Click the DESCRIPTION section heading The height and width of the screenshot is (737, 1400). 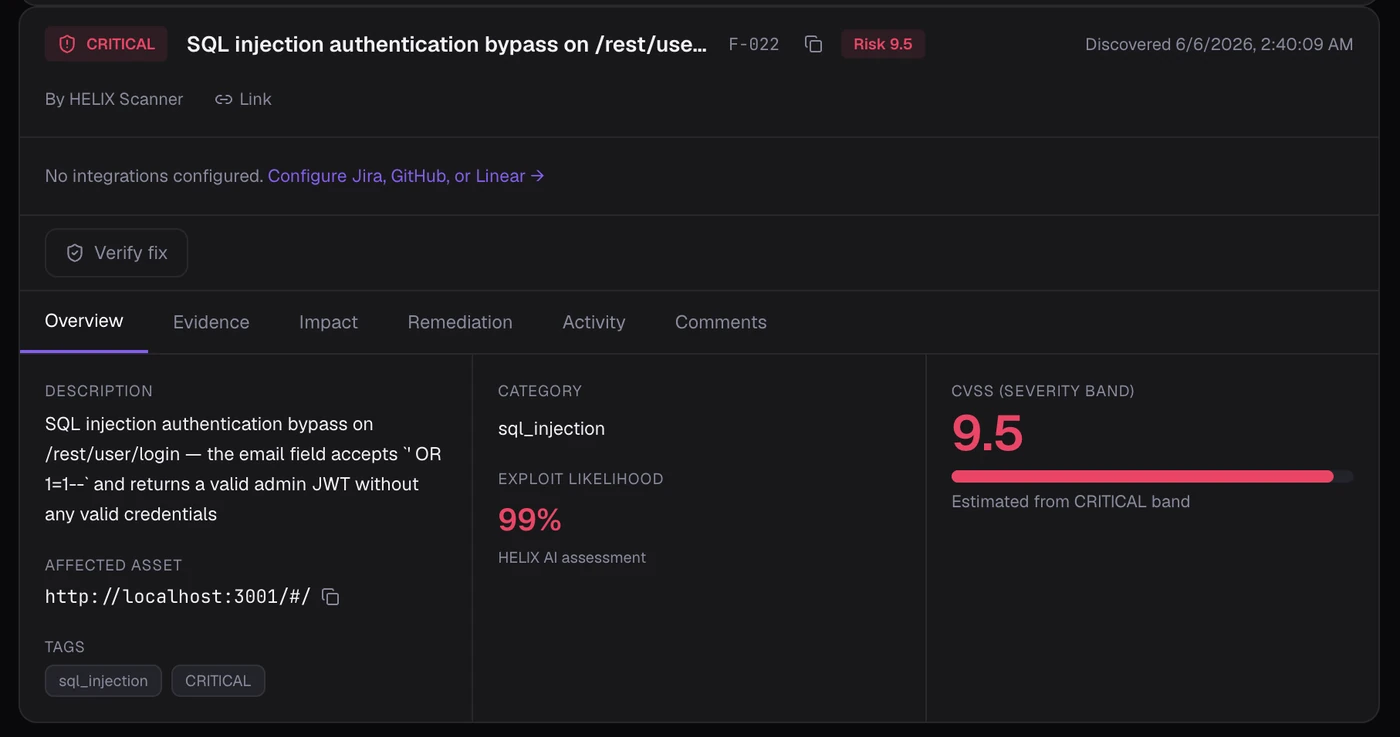(x=99, y=391)
